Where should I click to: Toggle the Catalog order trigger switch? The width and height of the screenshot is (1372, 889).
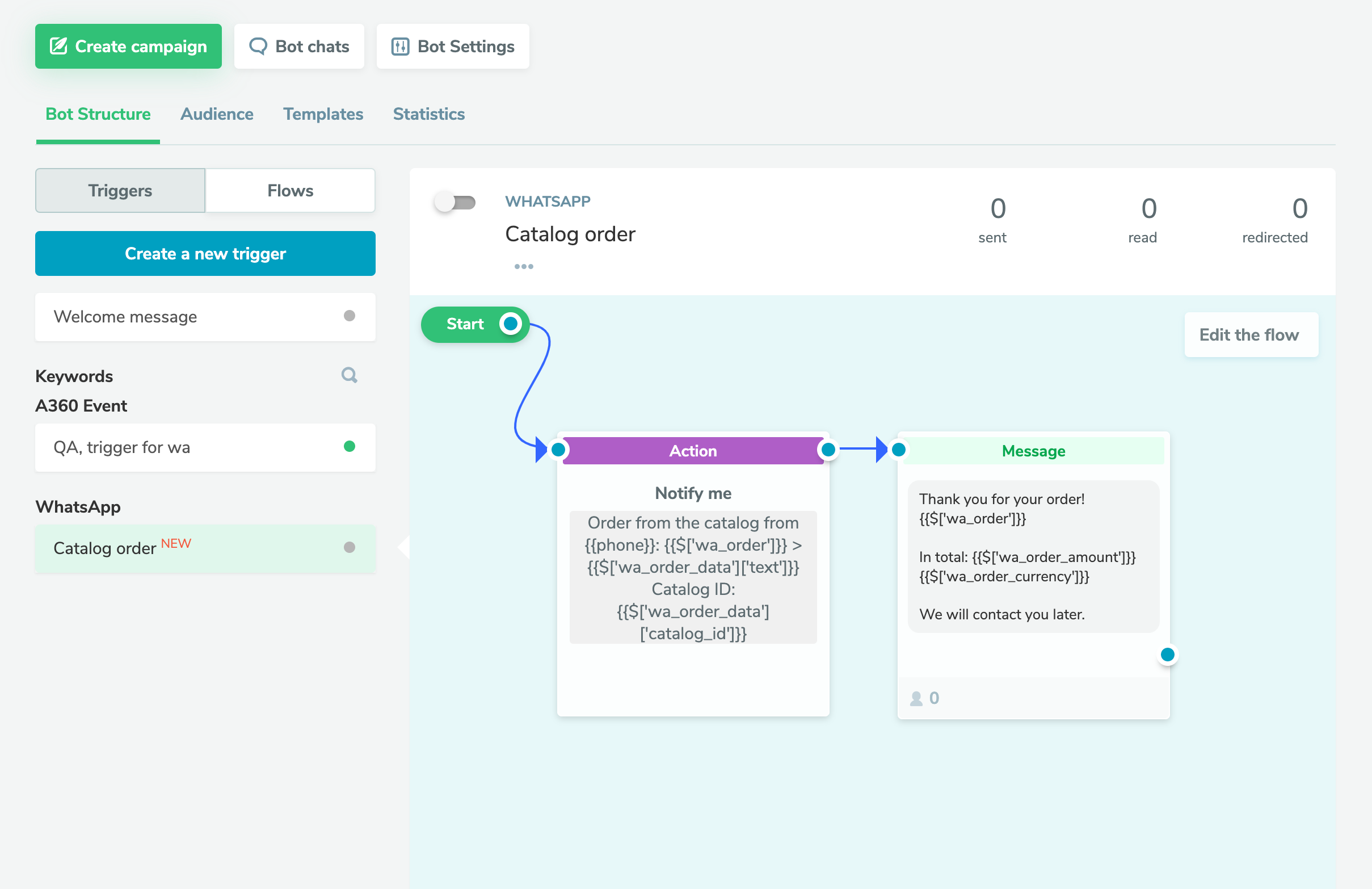[455, 203]
